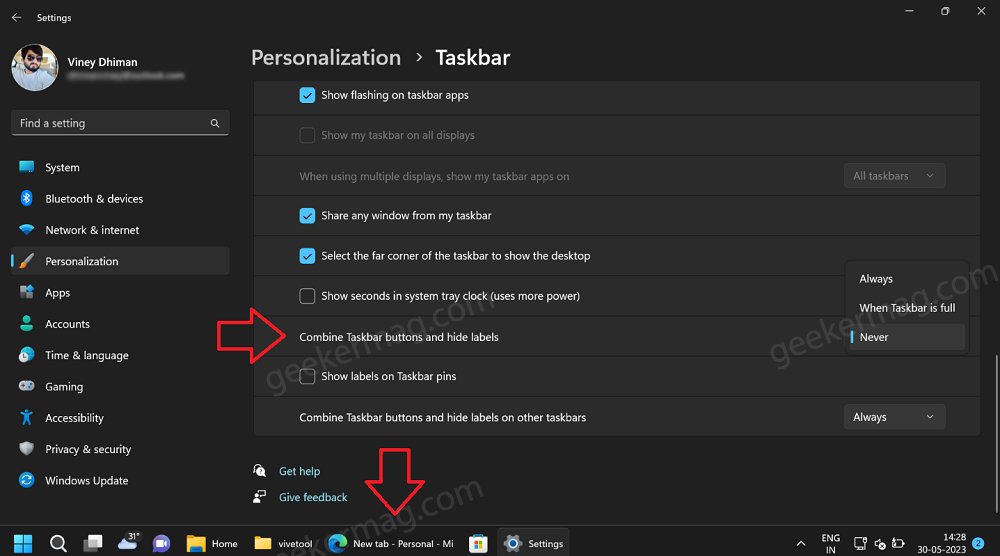
Task: Click the Accessibility figure icon
Action: coord(26,418)
